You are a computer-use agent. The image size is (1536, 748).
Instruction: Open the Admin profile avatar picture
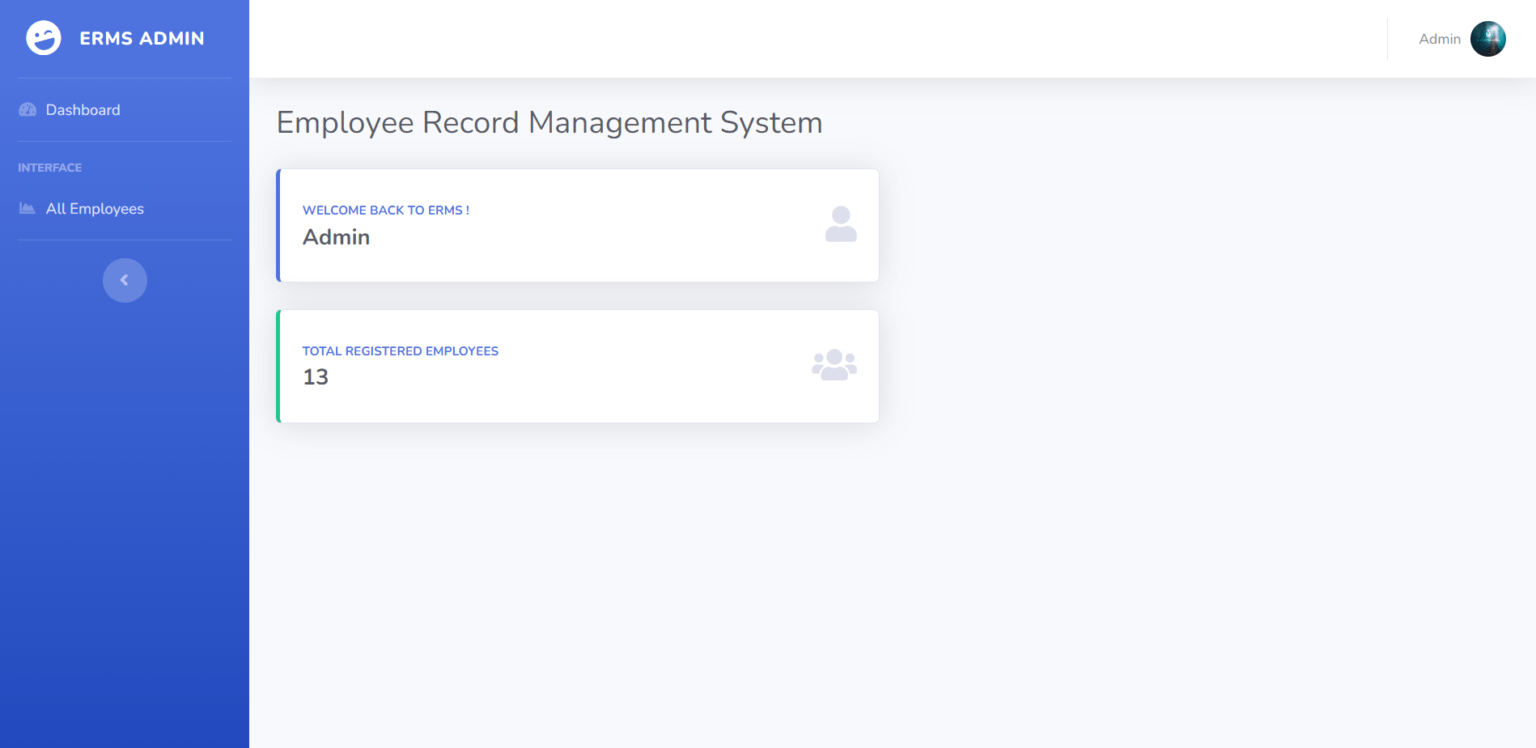pos(1488,38)
